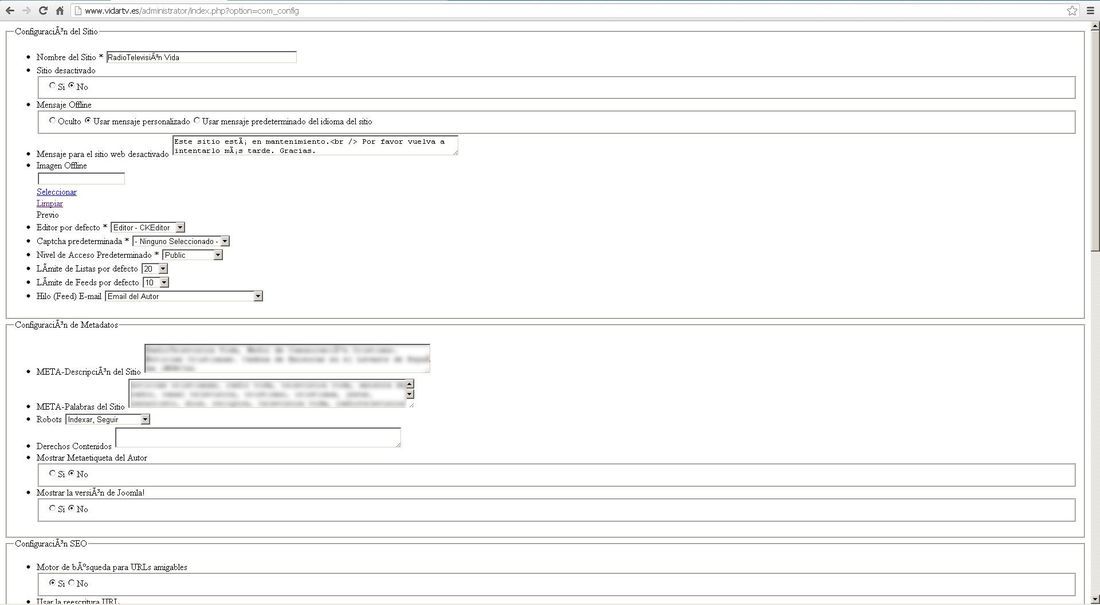
Task: Open Límite de Listas por defecto dropdown
Action: click(x=155, y=269)
